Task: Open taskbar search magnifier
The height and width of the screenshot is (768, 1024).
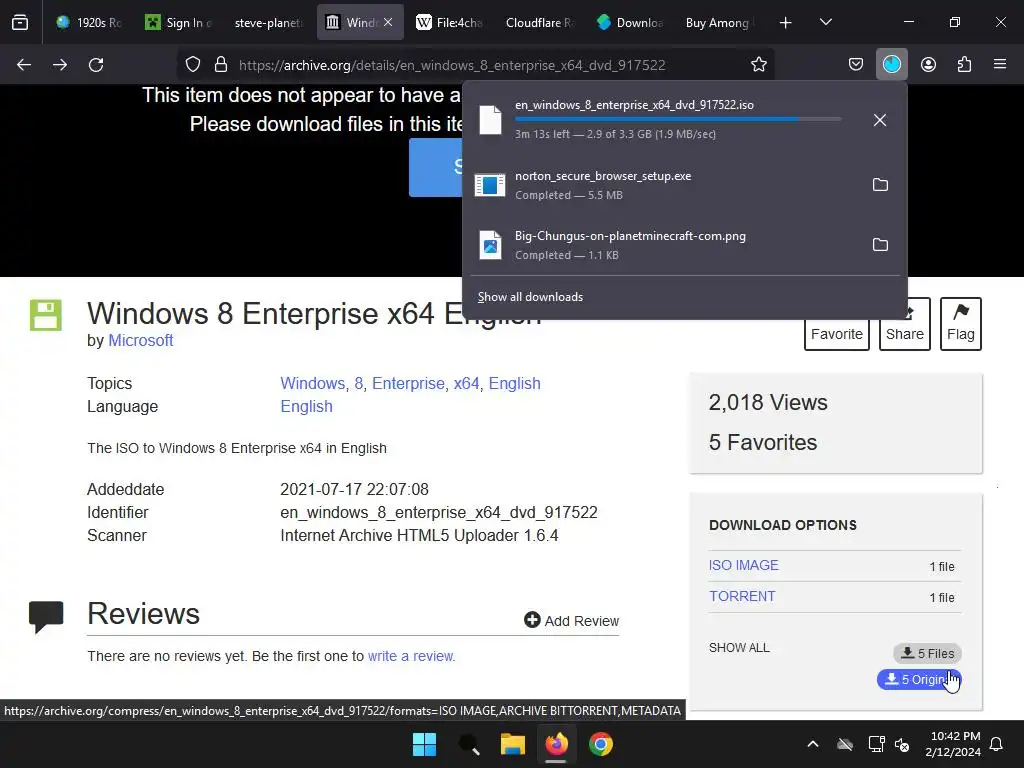Action: 468,744
